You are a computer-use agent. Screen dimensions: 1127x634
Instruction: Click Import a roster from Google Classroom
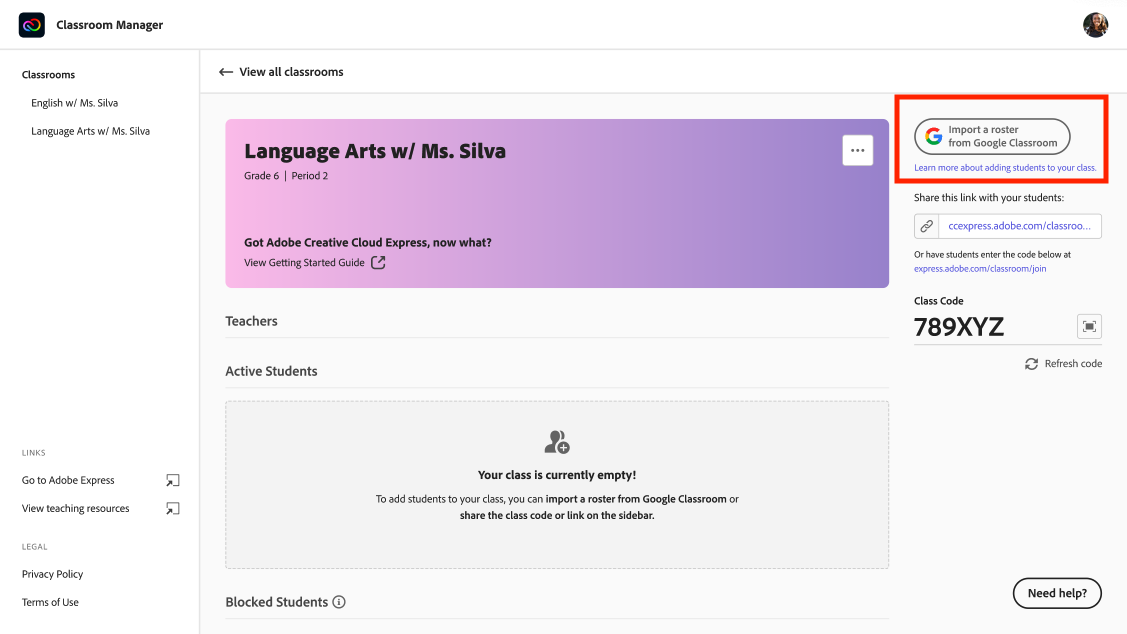click(x=991, y=134)
